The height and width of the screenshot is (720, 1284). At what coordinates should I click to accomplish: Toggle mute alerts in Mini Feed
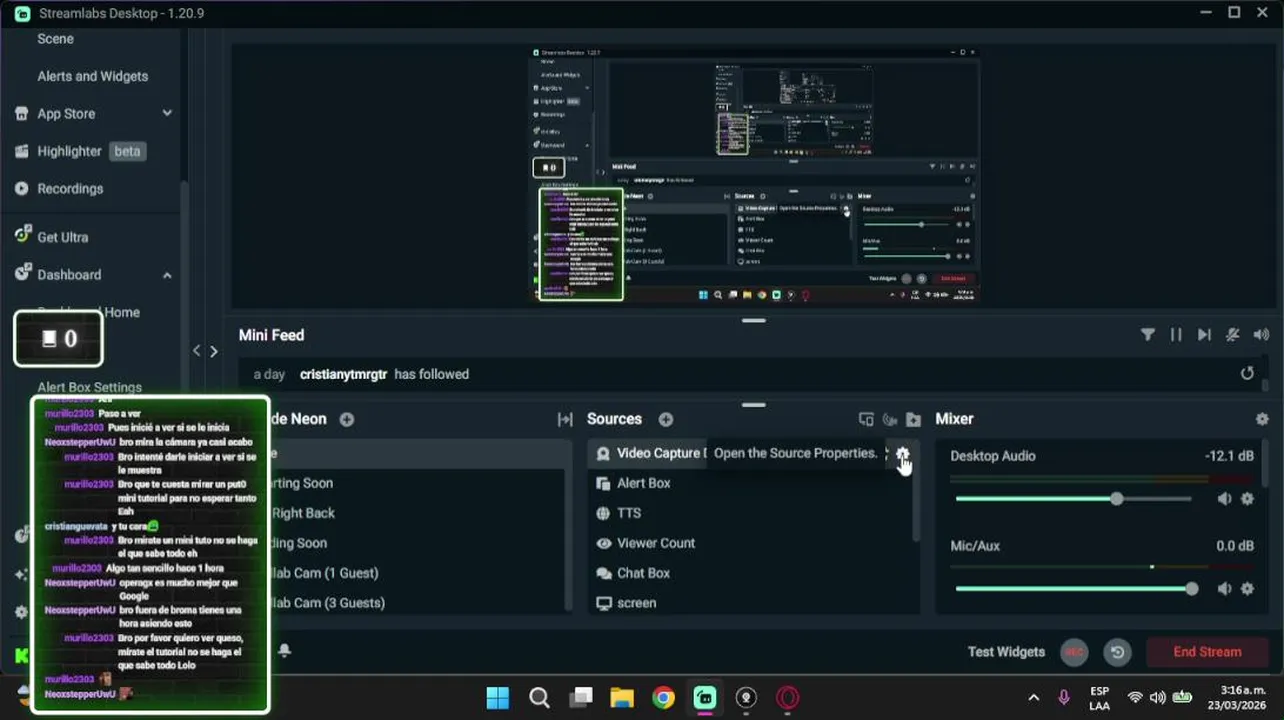coord(1233,335)
